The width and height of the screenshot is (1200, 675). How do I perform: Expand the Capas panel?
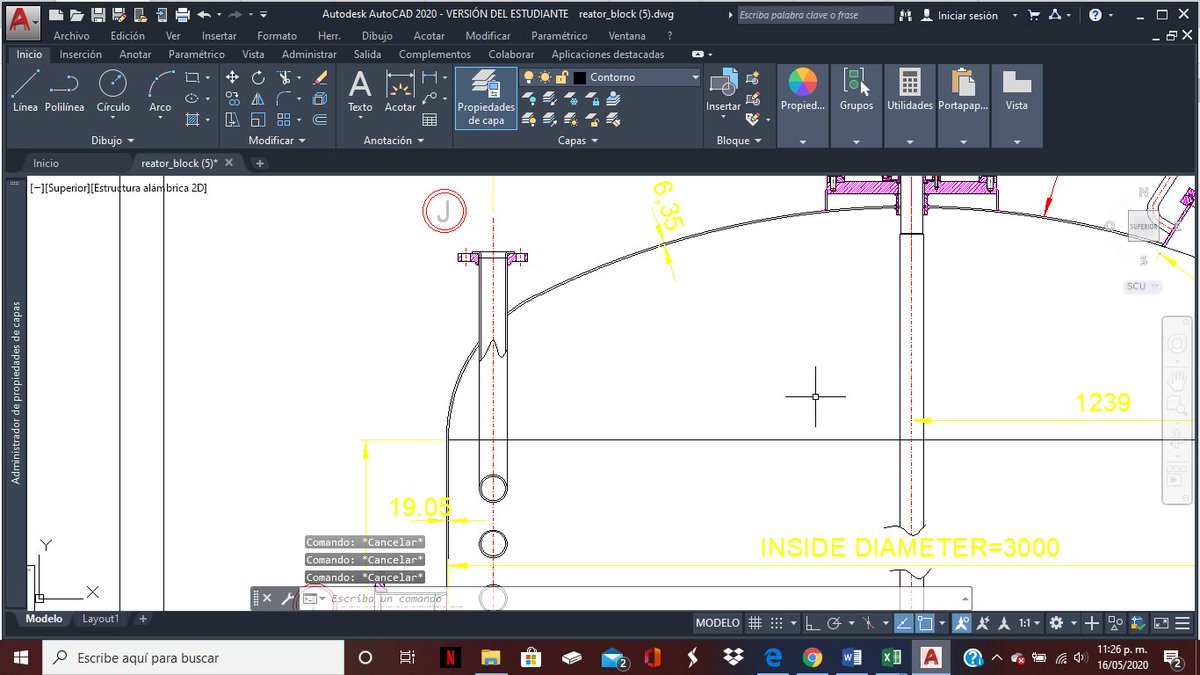click(578, 141)
